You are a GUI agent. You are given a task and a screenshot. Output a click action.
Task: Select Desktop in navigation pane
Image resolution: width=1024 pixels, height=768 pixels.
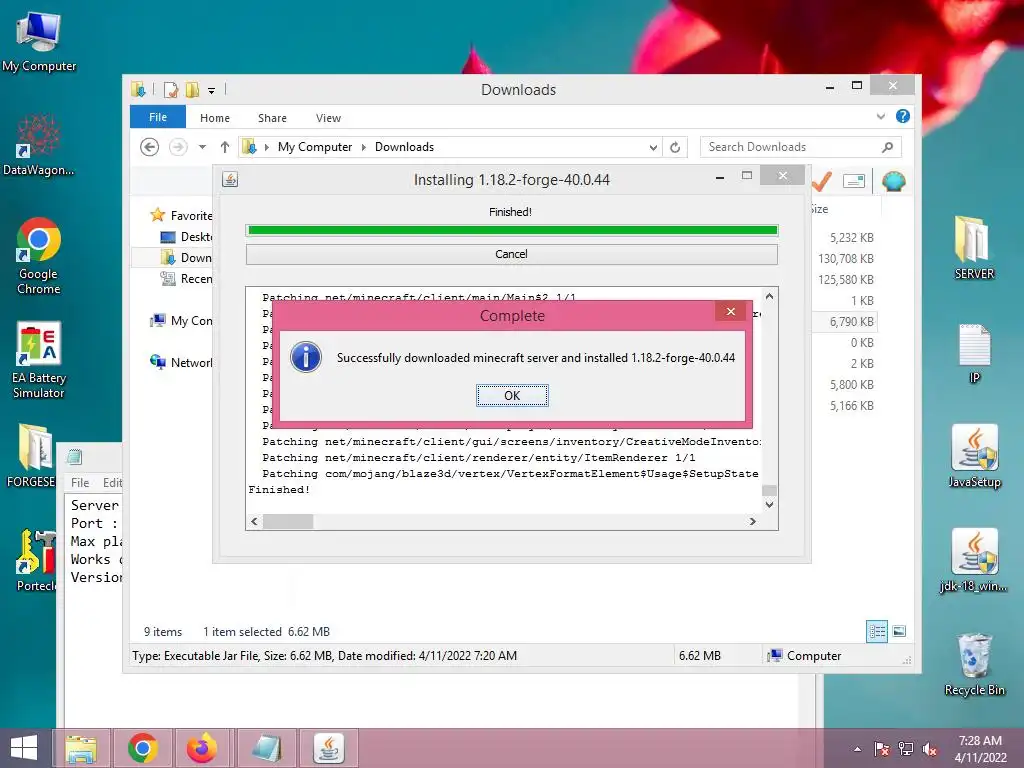186,236
